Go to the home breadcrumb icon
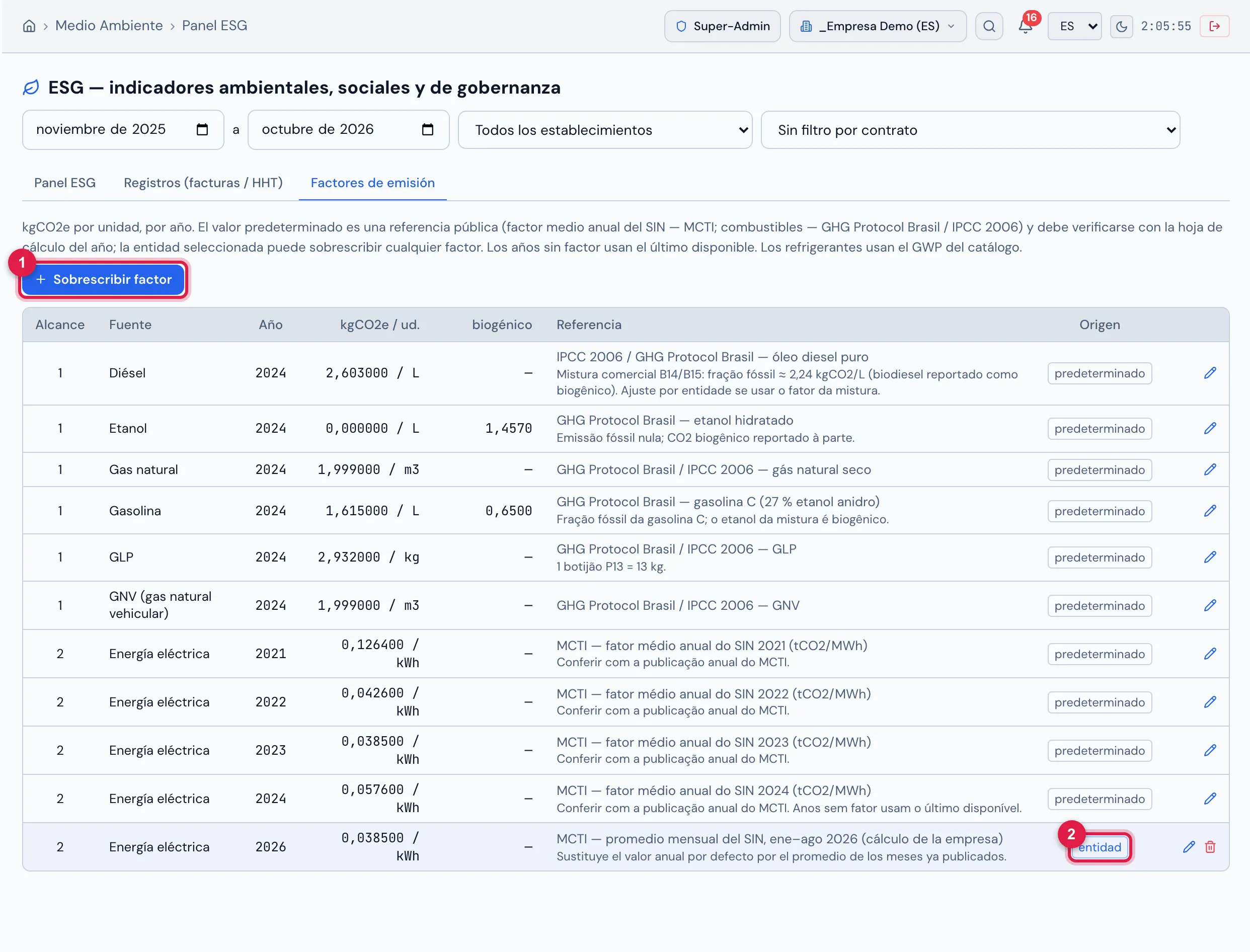This screenshot has width=1250, height=952. pos(29,26)
